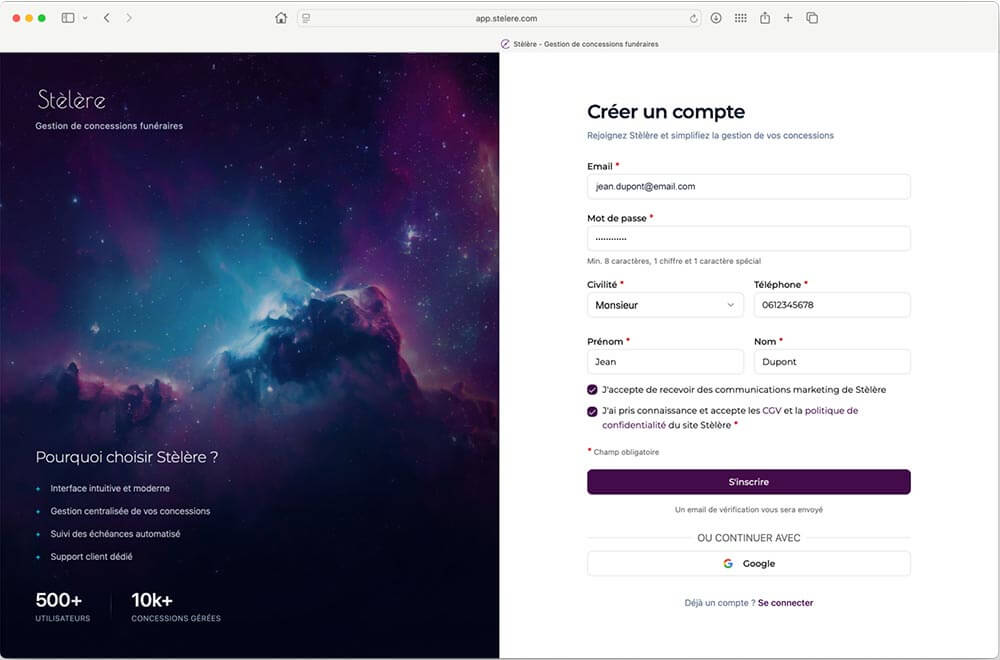Click 'Un email de vérification vous sera envoyé'
1000x660 pixels.
click(x=749, y=510)
